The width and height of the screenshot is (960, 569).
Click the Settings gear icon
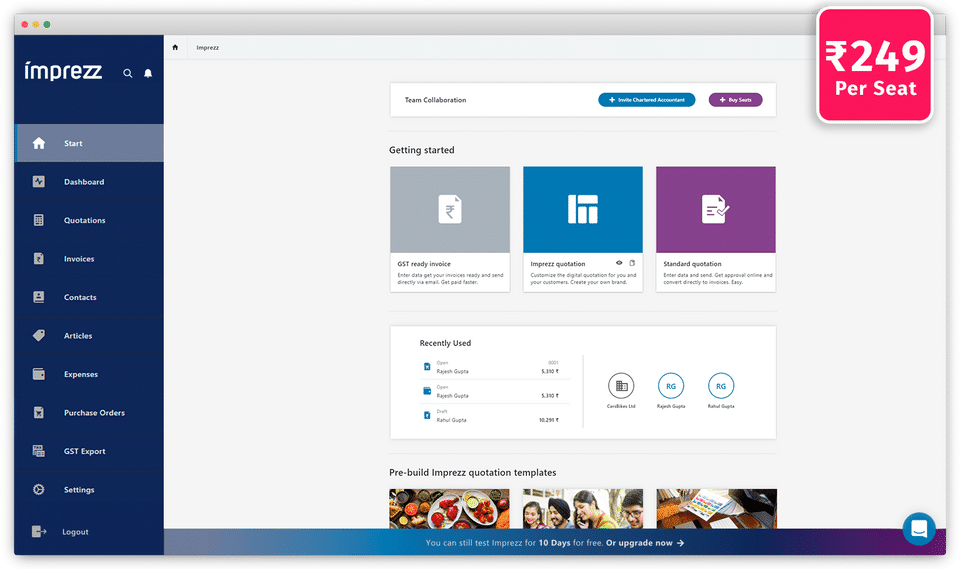pos(39,489)
